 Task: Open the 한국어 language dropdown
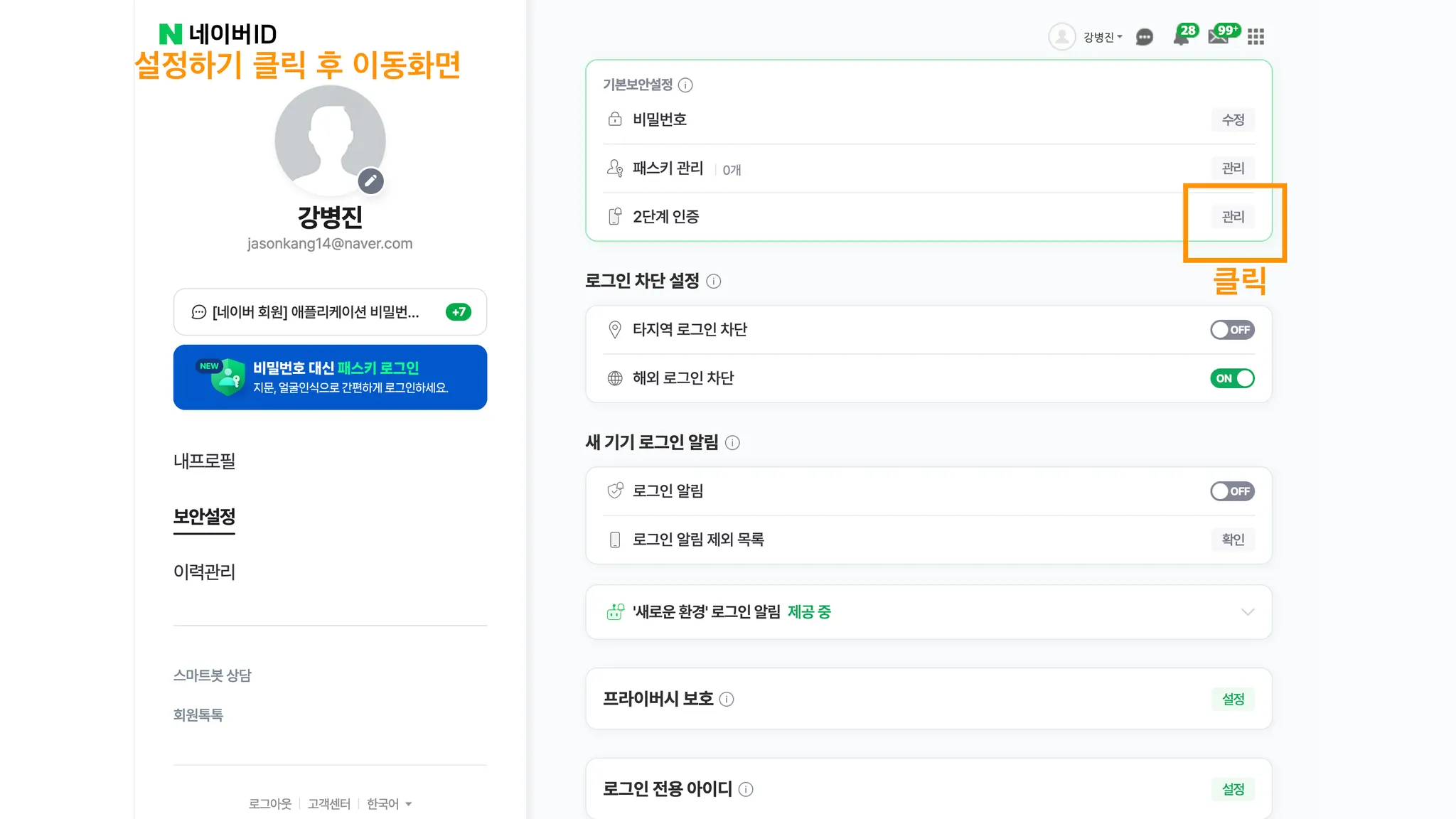389,803
